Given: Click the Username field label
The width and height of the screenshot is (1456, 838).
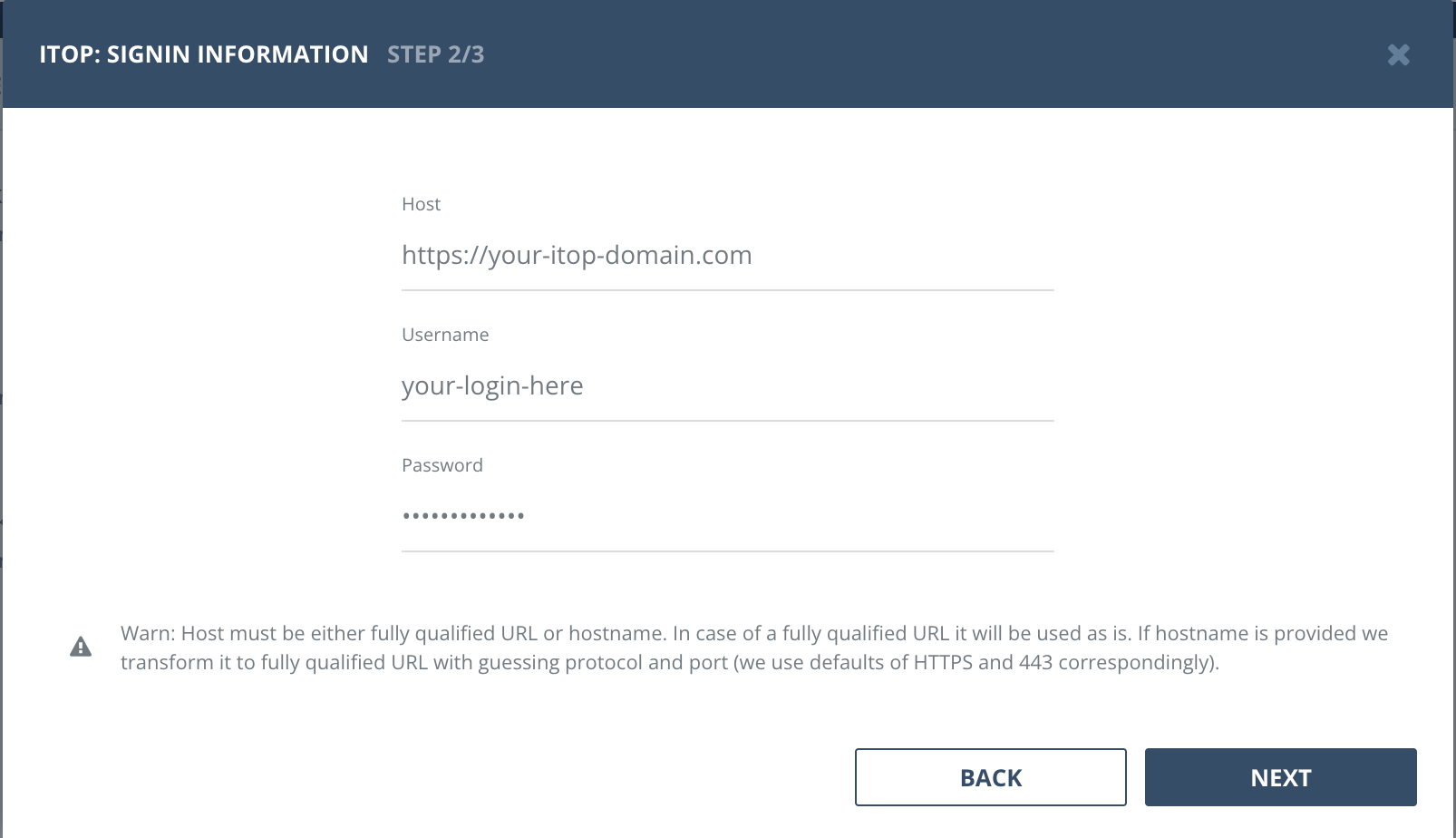Looking at the screenshot, I should coord(445,335).
